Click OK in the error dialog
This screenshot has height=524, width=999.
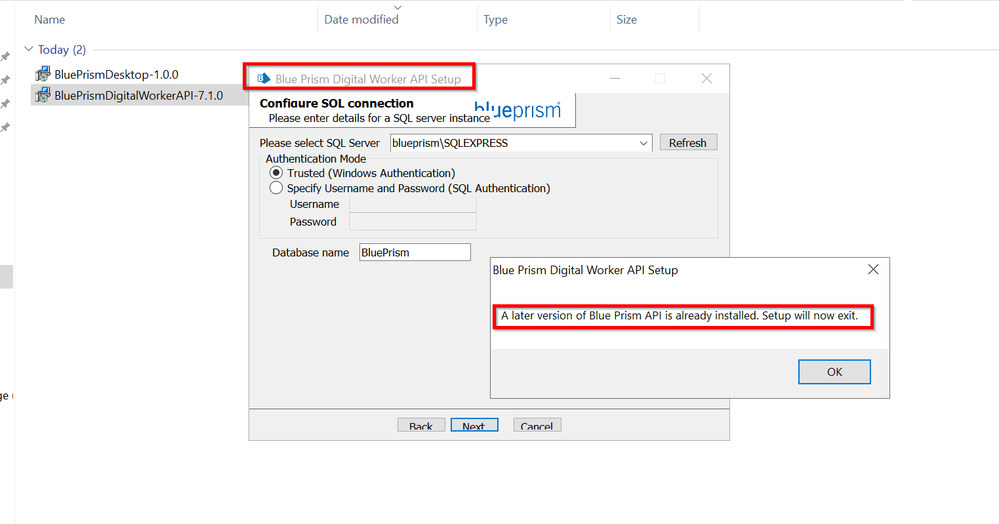click(x=834, y=372)
